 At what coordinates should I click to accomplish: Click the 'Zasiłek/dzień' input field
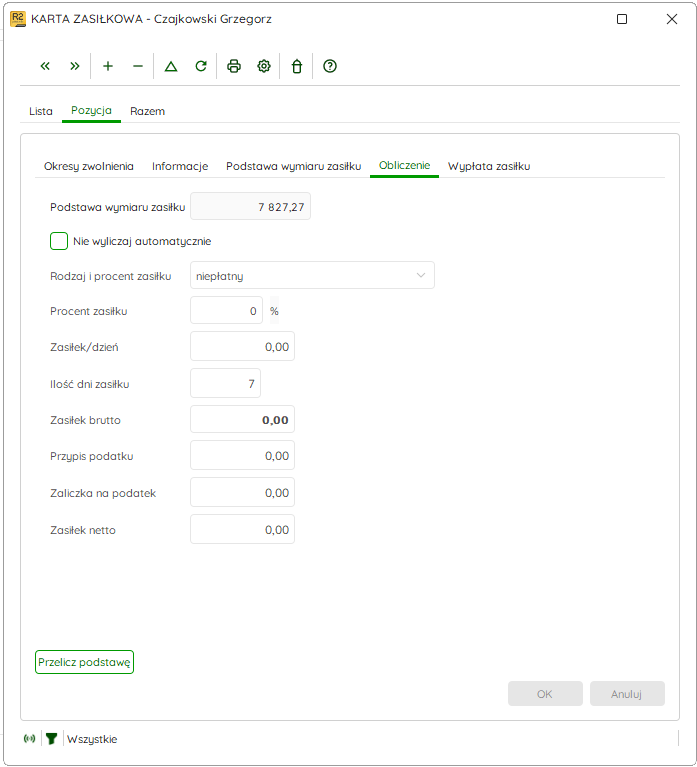point(242,346)
